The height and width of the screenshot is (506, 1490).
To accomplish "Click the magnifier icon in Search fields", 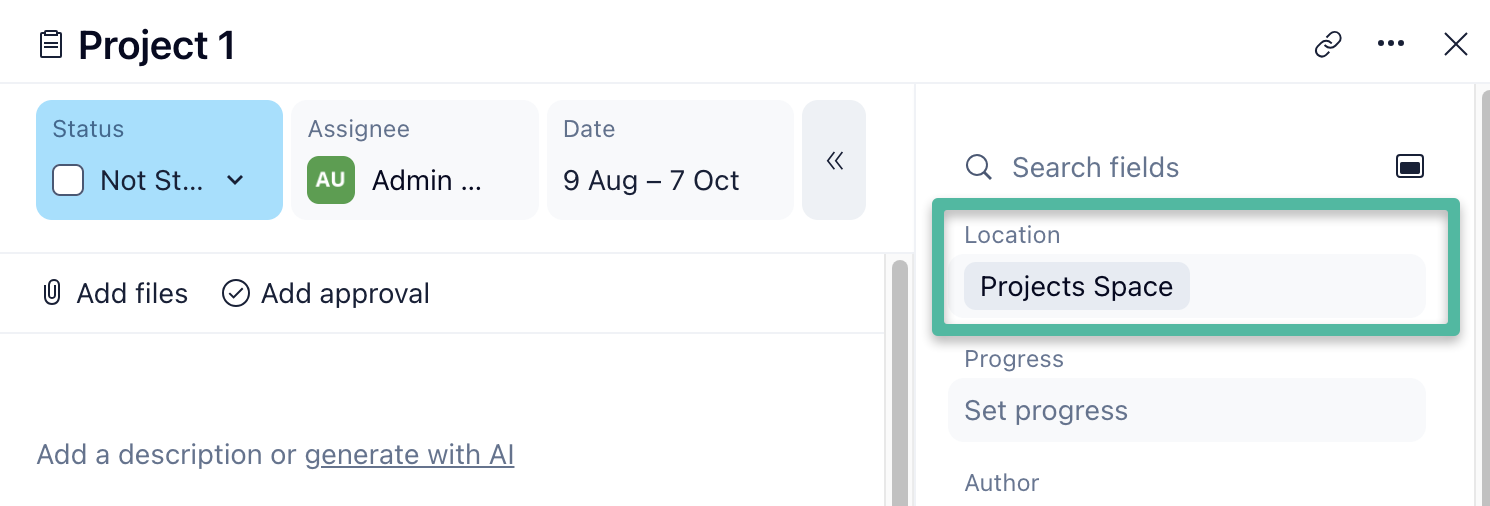I will [978, 167].
